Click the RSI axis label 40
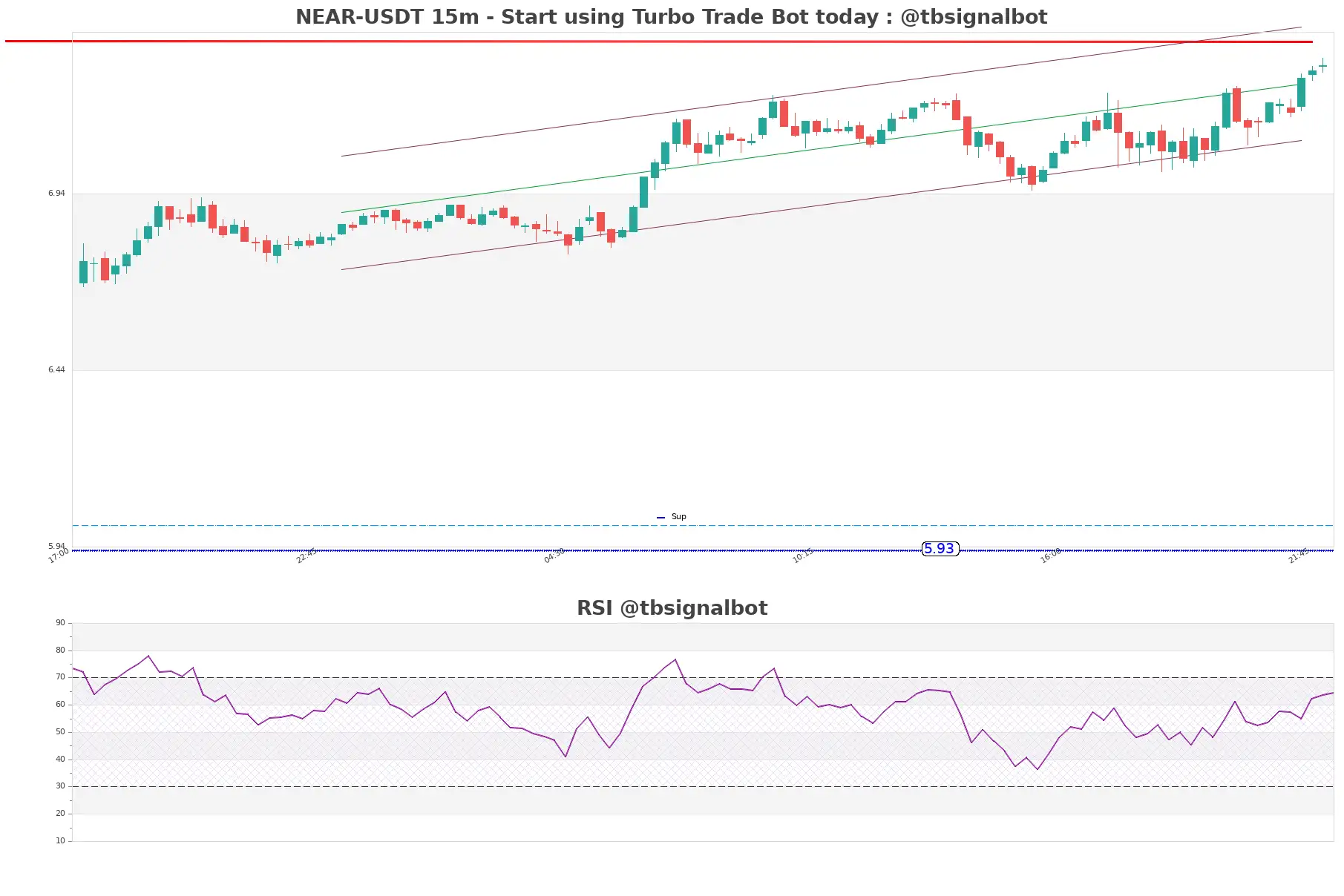This screenshot has width=1344, height=896. (x=60, y=759)
